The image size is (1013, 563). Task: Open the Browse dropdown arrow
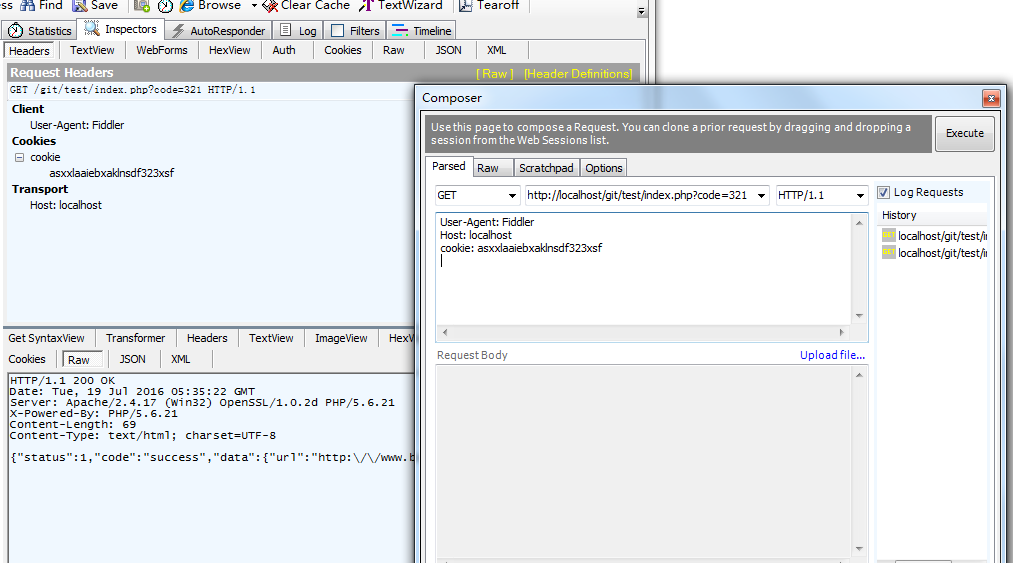click(x=254, y=5)
